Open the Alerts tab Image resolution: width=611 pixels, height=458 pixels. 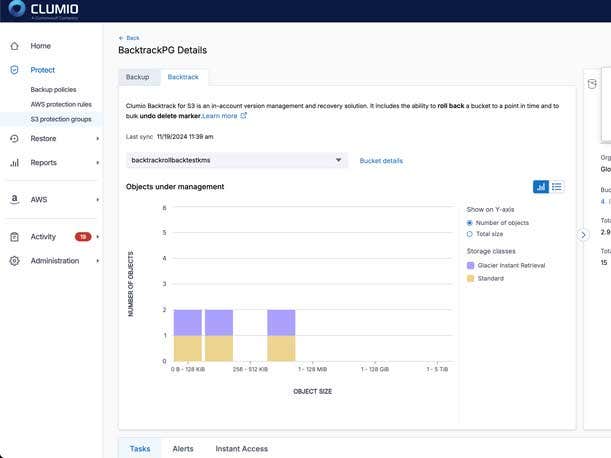tap(183, 449)
